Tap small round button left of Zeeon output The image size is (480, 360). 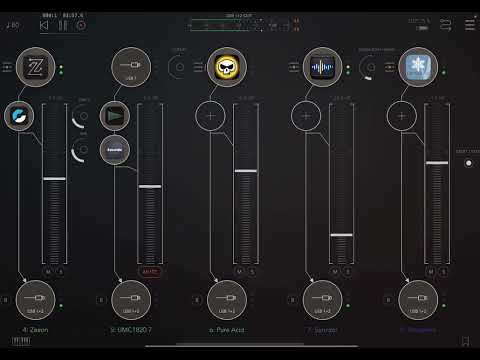(x=5, y=300)
